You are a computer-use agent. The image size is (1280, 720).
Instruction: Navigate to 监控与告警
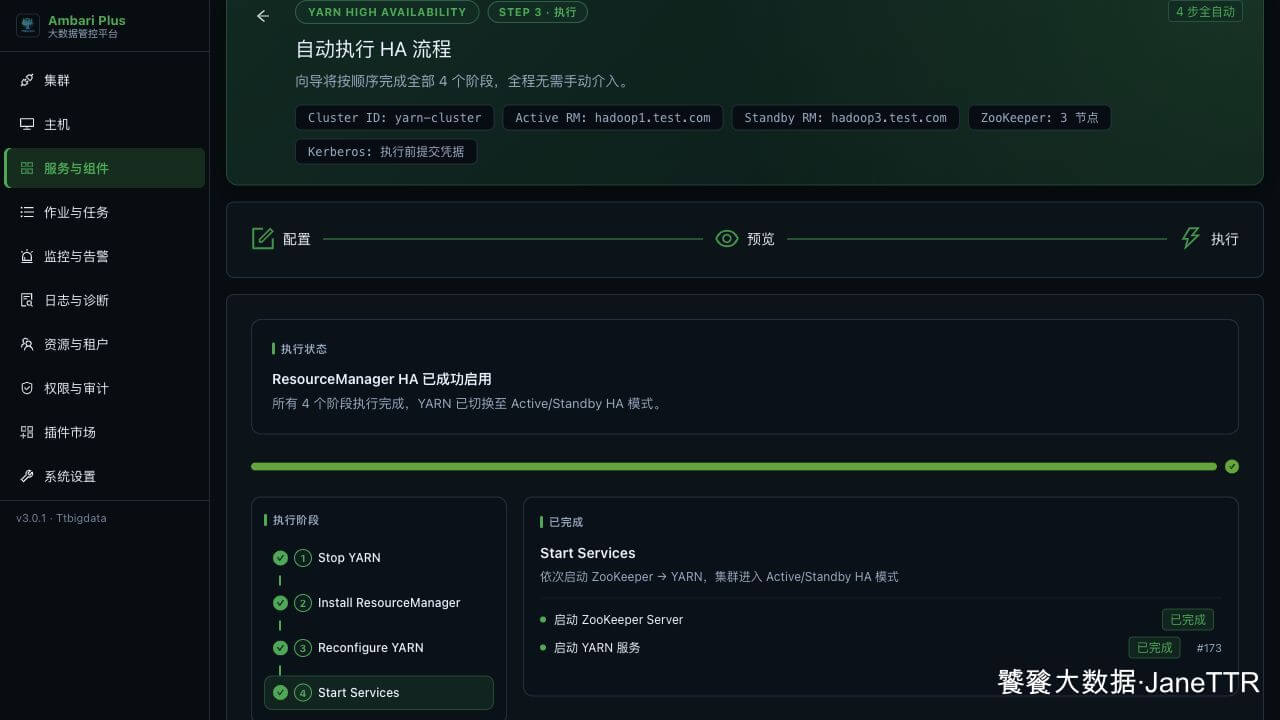pyautogui.click(x=105, y=256)
